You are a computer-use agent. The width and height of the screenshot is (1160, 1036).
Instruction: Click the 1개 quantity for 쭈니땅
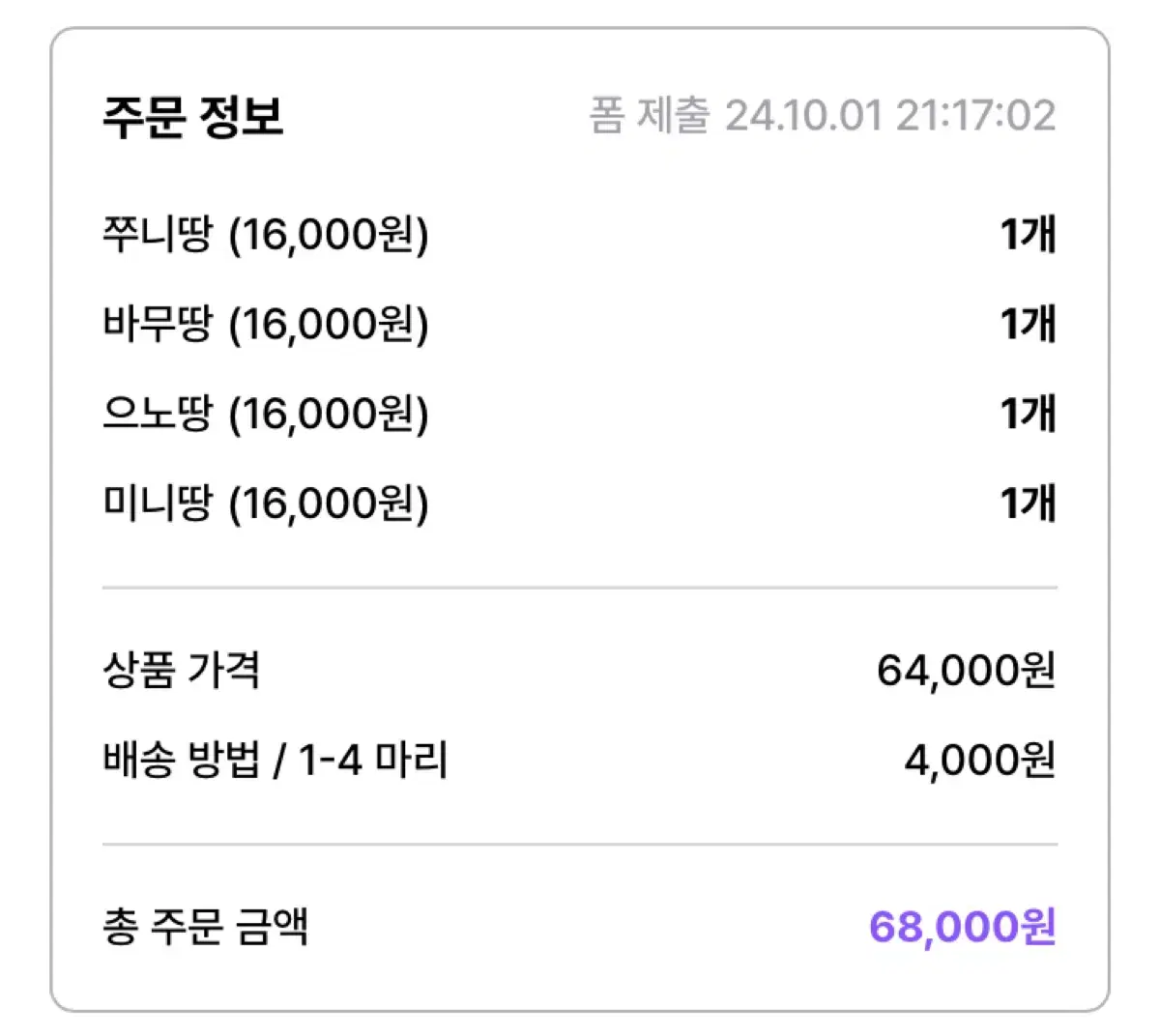(x=1028, y=235)
